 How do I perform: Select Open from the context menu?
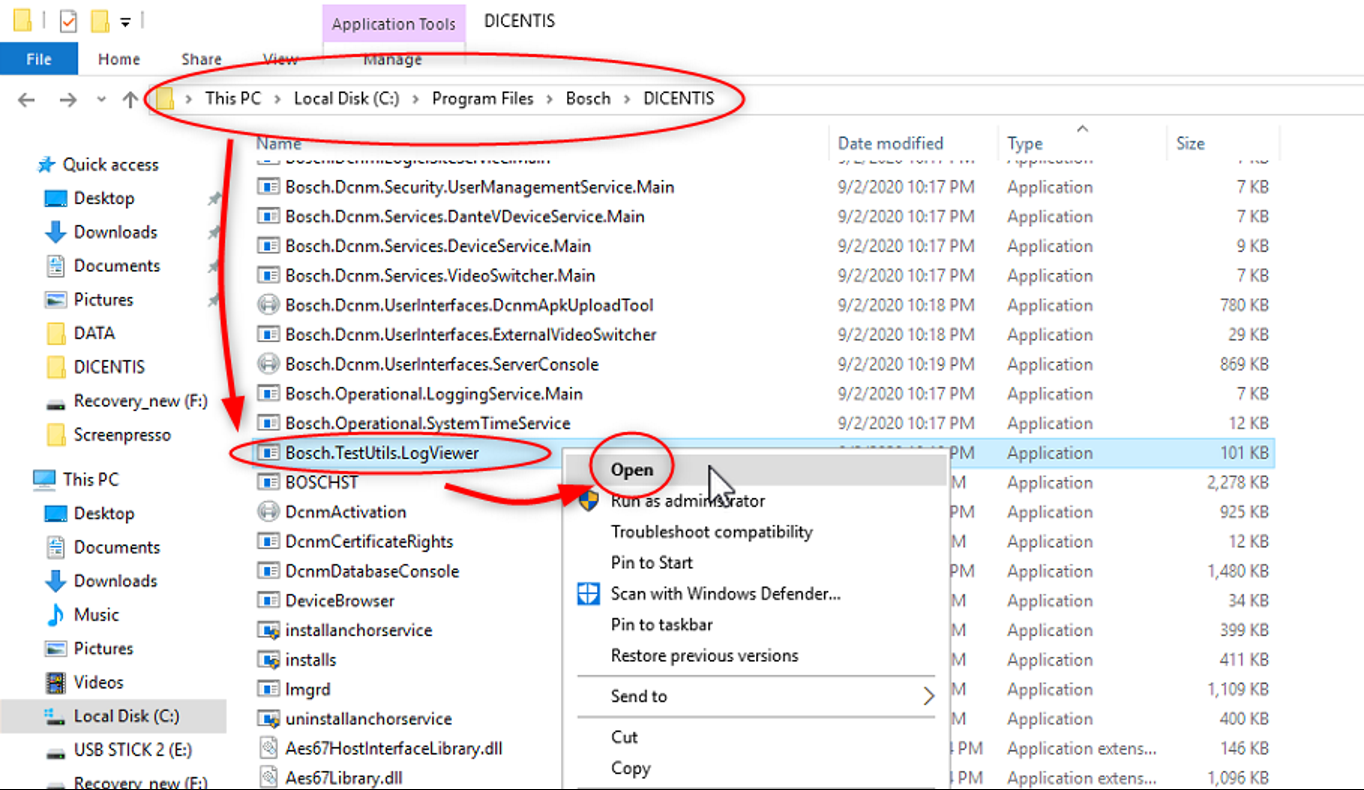(632, 470)
